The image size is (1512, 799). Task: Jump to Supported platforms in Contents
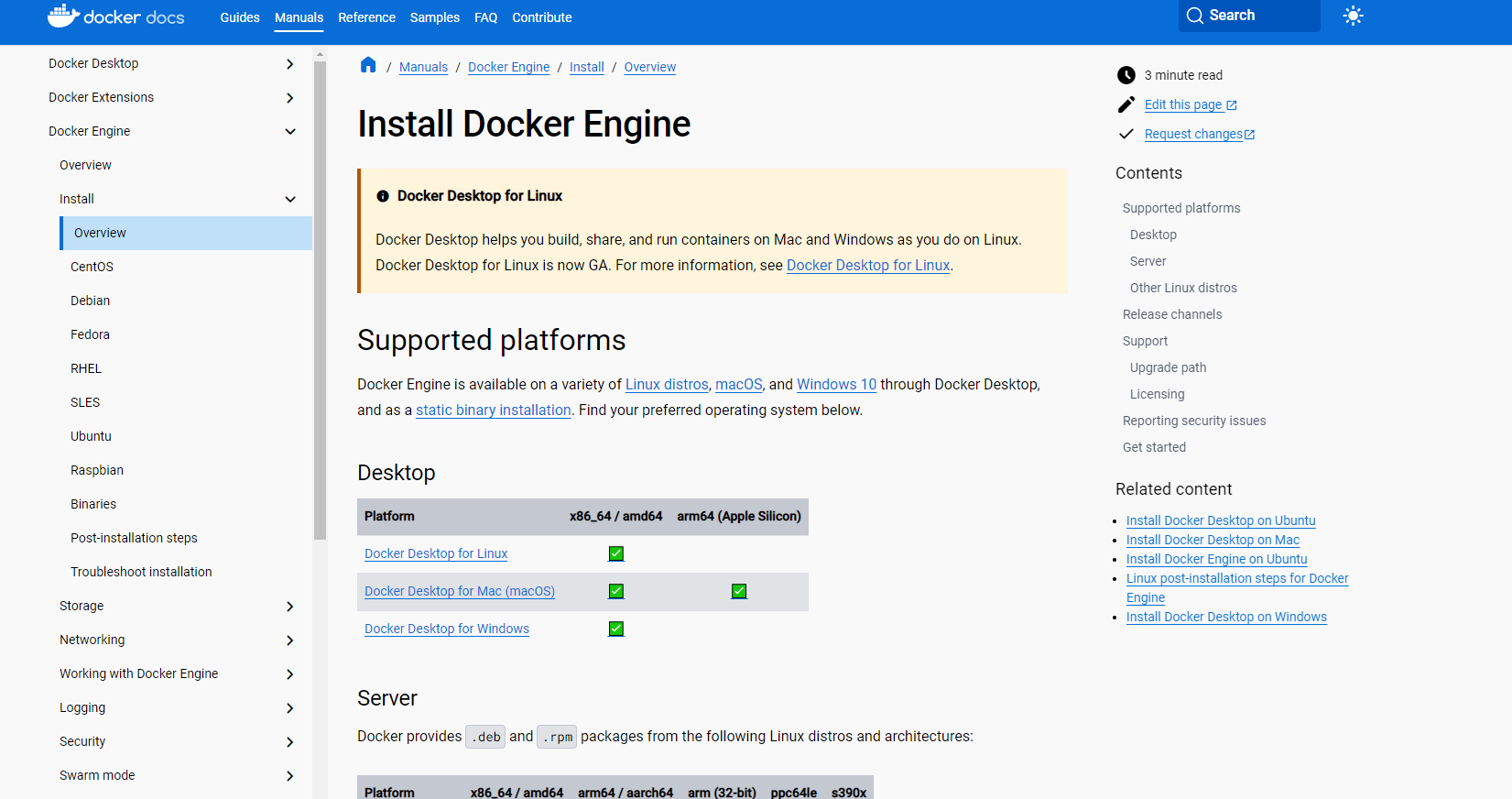coord(1181,208)
